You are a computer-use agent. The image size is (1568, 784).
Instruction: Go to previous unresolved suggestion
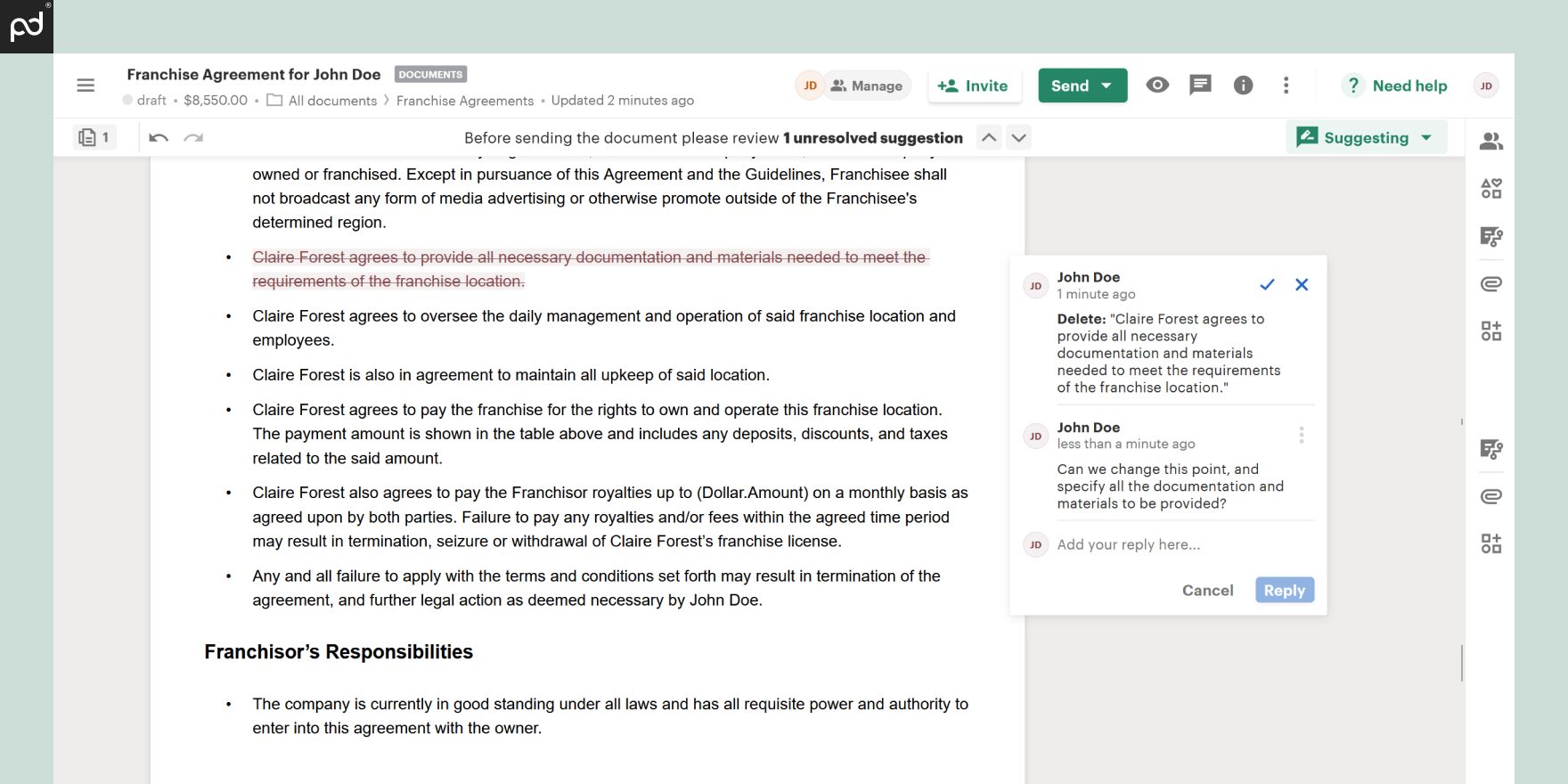[x=989, y=137]
